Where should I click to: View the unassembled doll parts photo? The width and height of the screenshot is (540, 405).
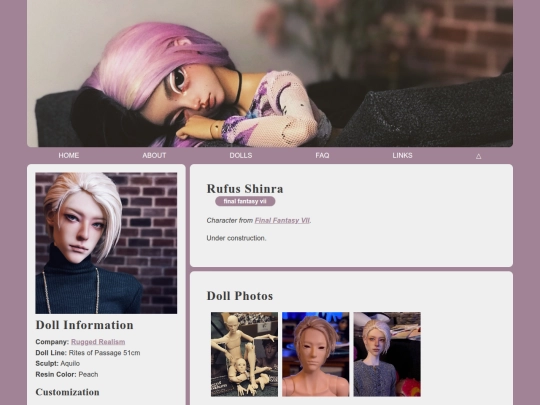coord(244,354)
